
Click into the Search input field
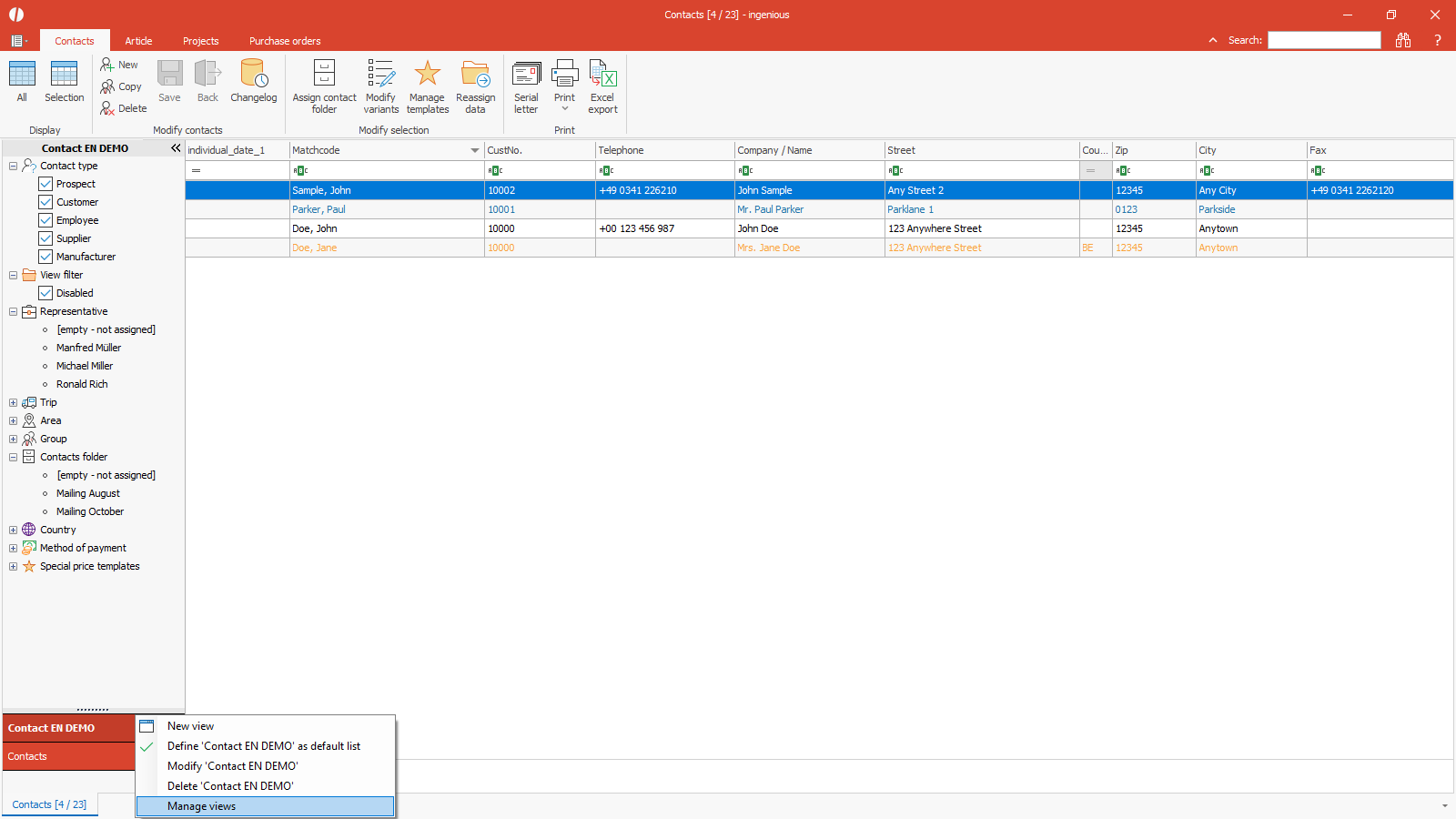1324,40
